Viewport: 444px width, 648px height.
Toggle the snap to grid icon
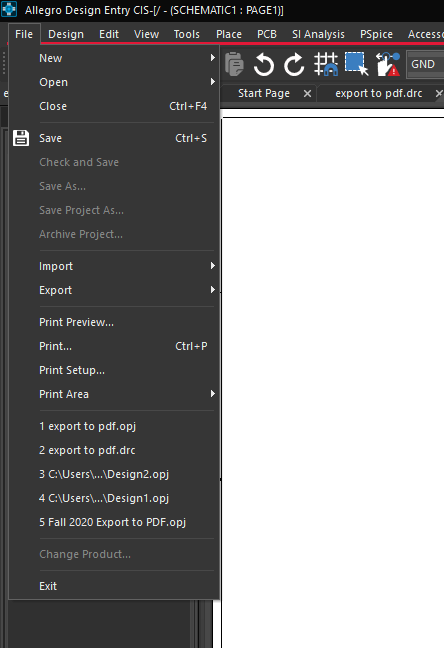(326, 64)
